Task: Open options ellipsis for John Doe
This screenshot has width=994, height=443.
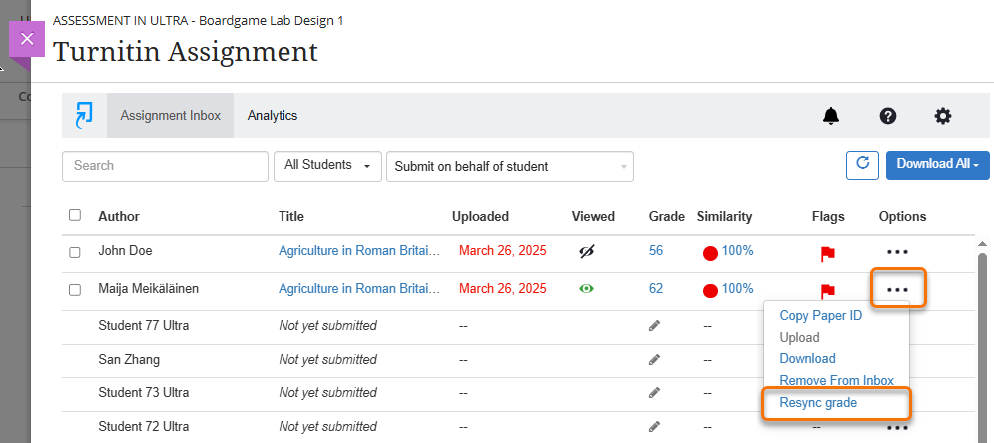Action: point(897,252)
